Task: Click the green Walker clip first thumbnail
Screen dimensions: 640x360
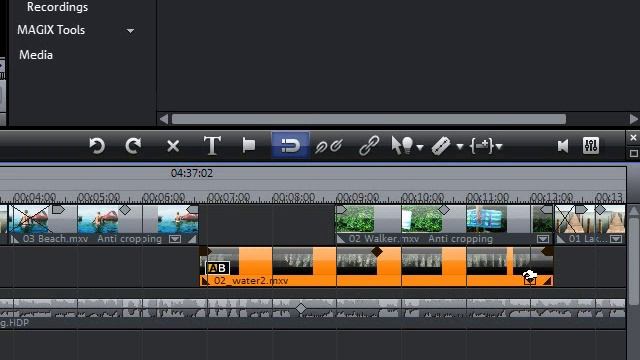Action: [355, 219]
